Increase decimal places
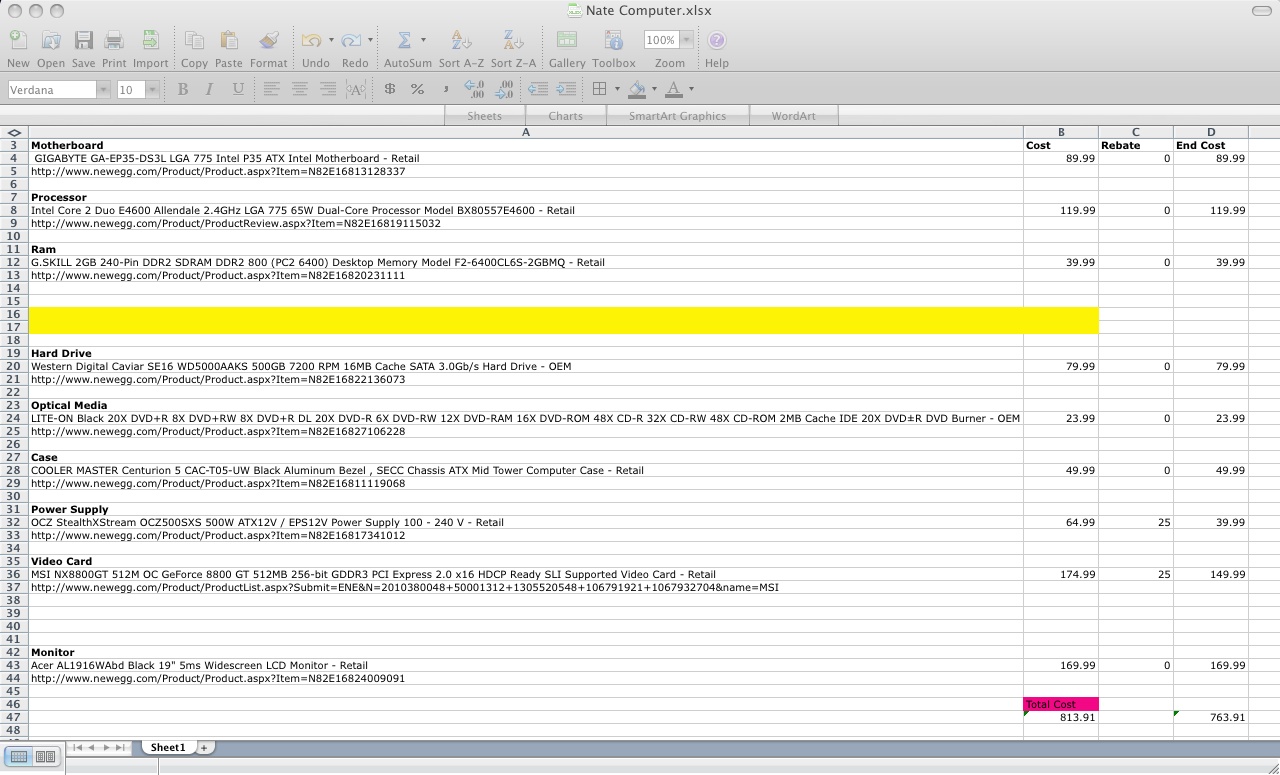This screenshot has width=1280, height=775. click(x=475, y=89)
